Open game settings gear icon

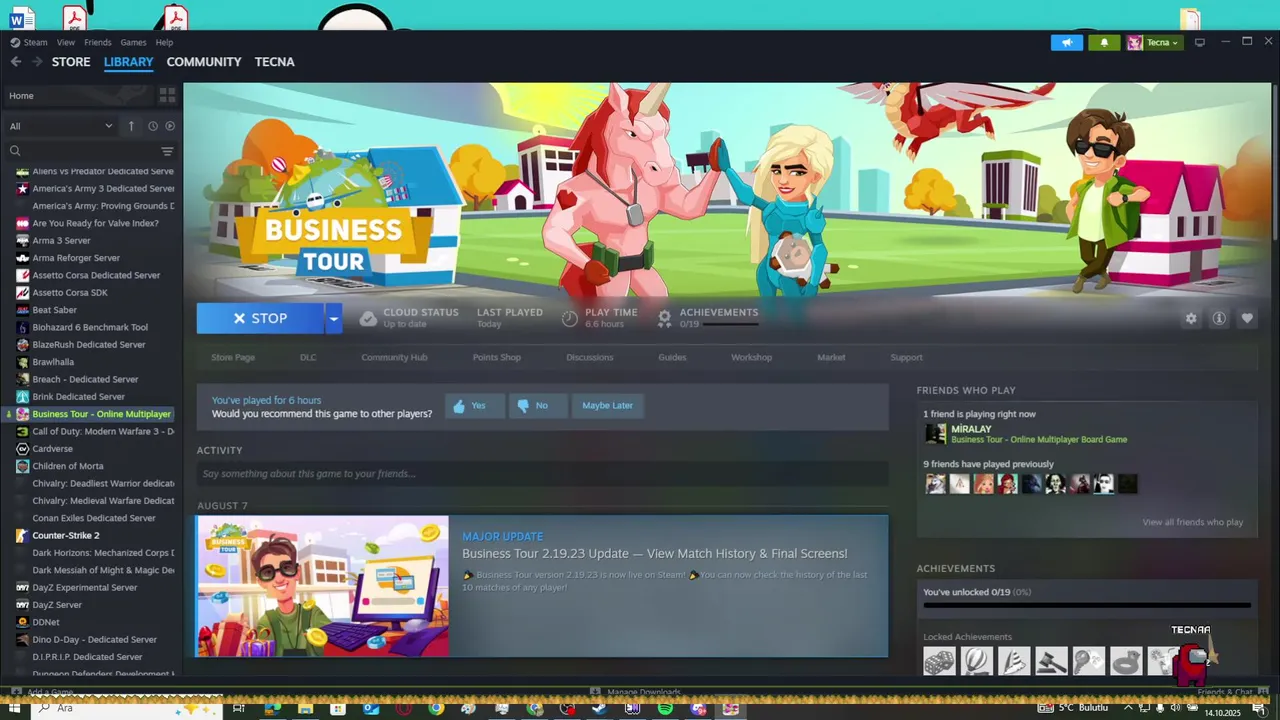tap(1191, 318)
